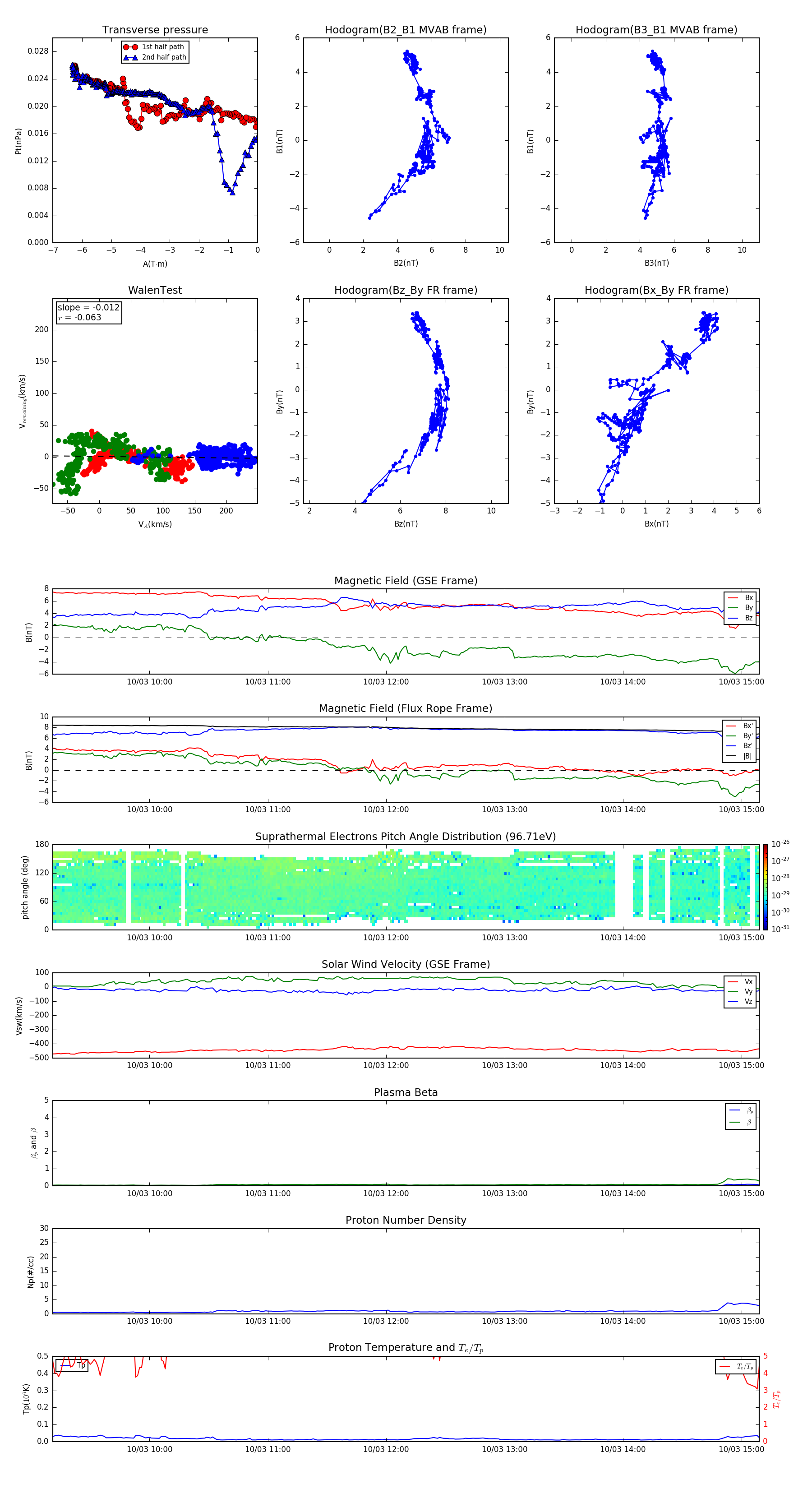Image resolution: width=812 pixels, height=1489 pixels.
Task: Click the 'B2(nT)' x-axis label
Action: [x=406, y=263]
